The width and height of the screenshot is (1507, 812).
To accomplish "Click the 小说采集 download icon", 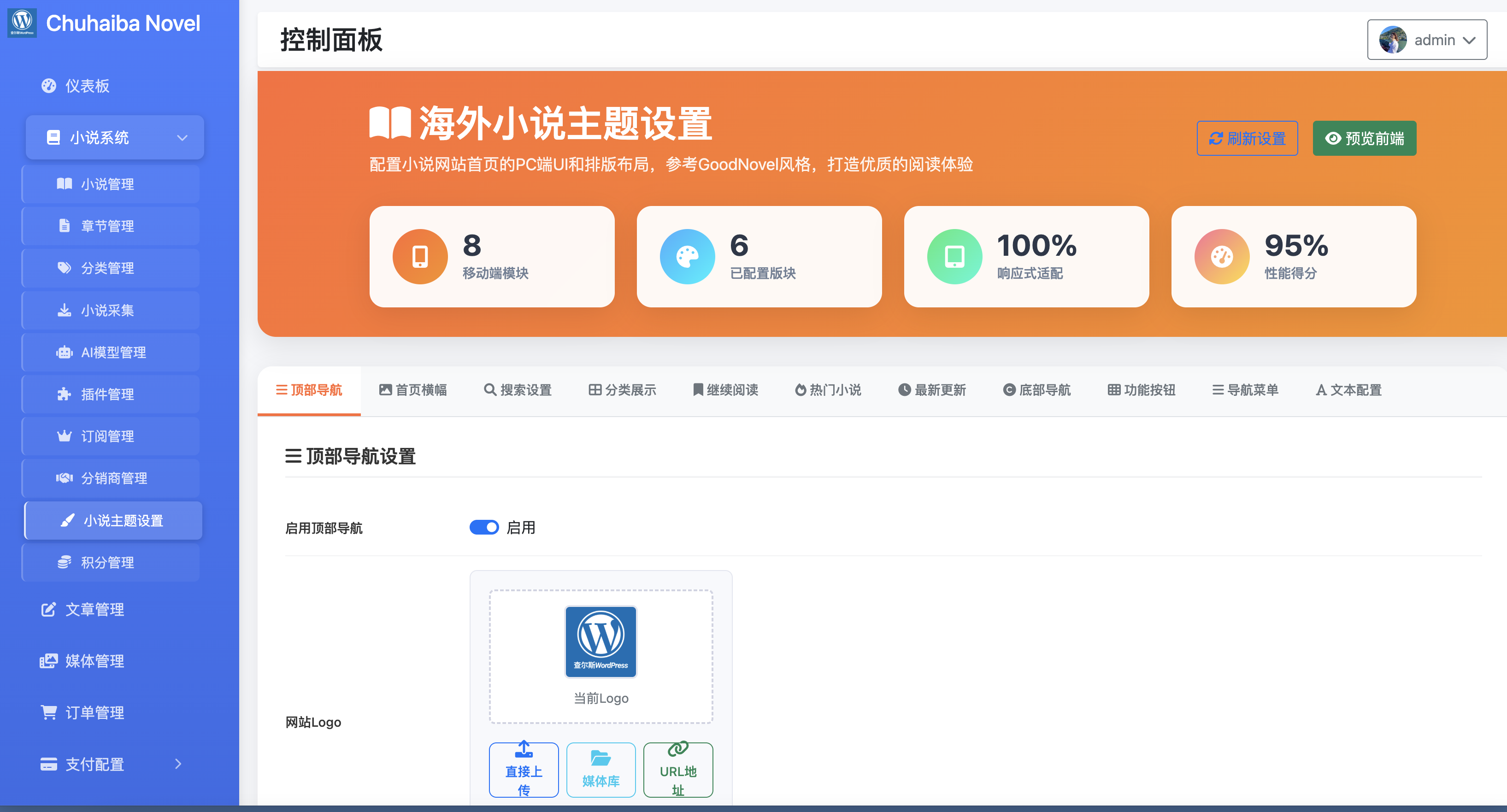I will pos(65,310).
